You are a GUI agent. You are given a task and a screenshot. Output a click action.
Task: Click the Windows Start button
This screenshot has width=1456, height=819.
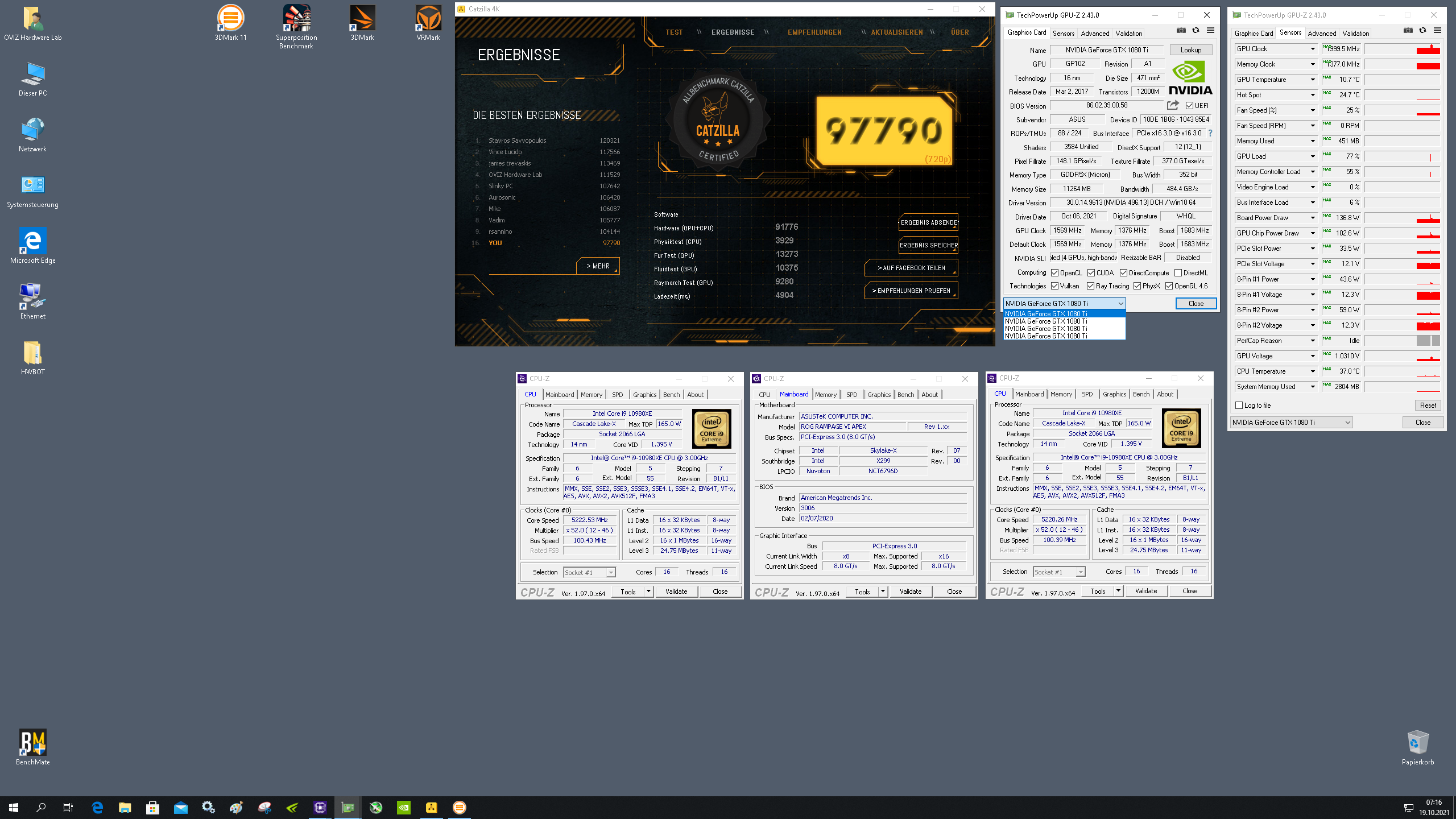[x=14, y=807]
